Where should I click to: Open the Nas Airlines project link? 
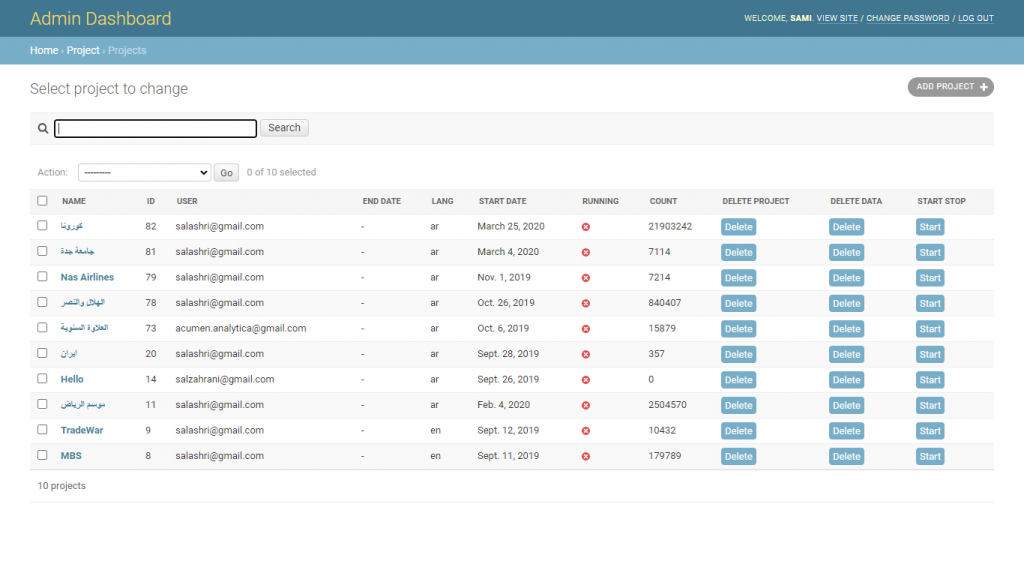pos(87,277)
